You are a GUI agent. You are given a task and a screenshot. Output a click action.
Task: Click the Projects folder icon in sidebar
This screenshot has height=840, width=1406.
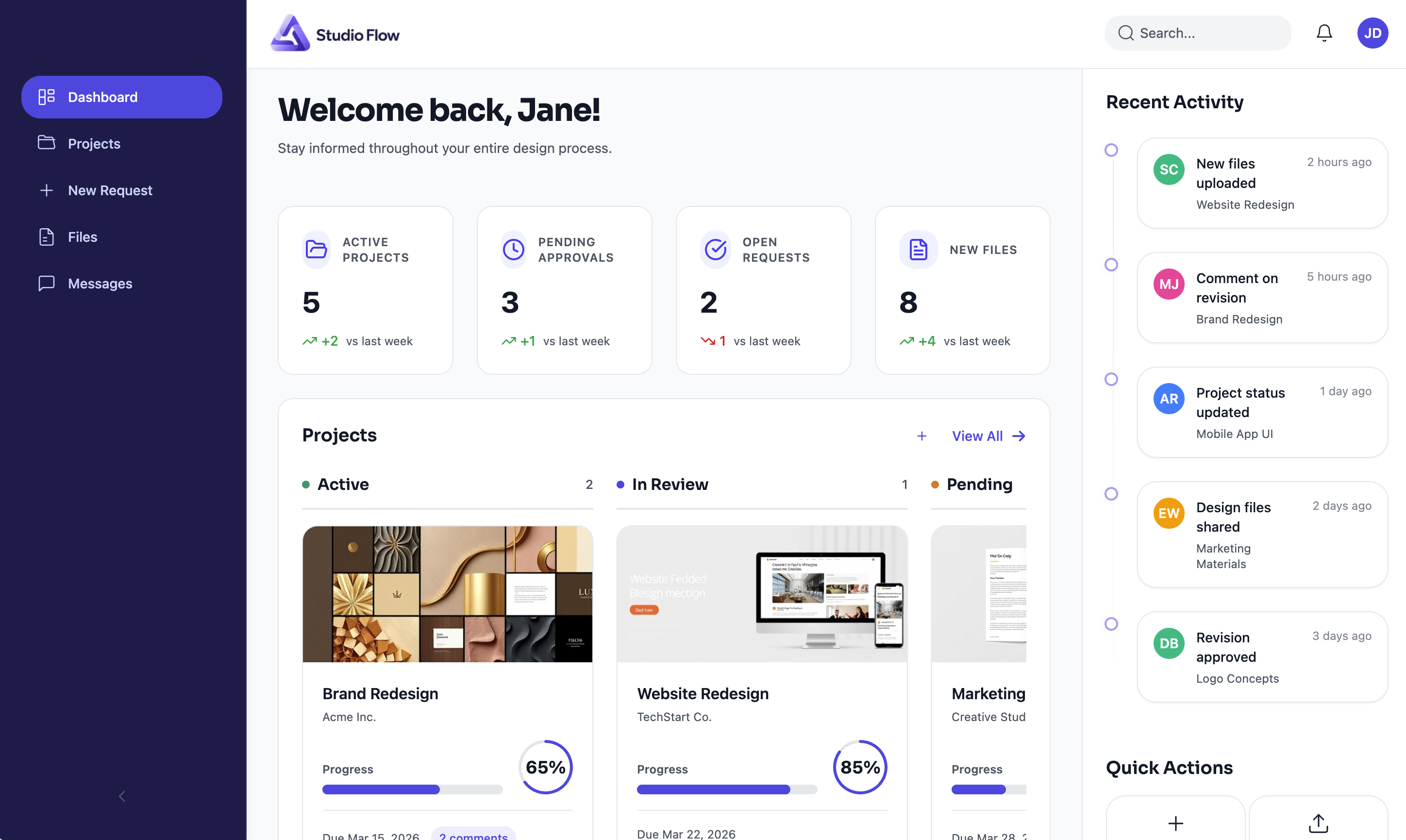[47, 143]
